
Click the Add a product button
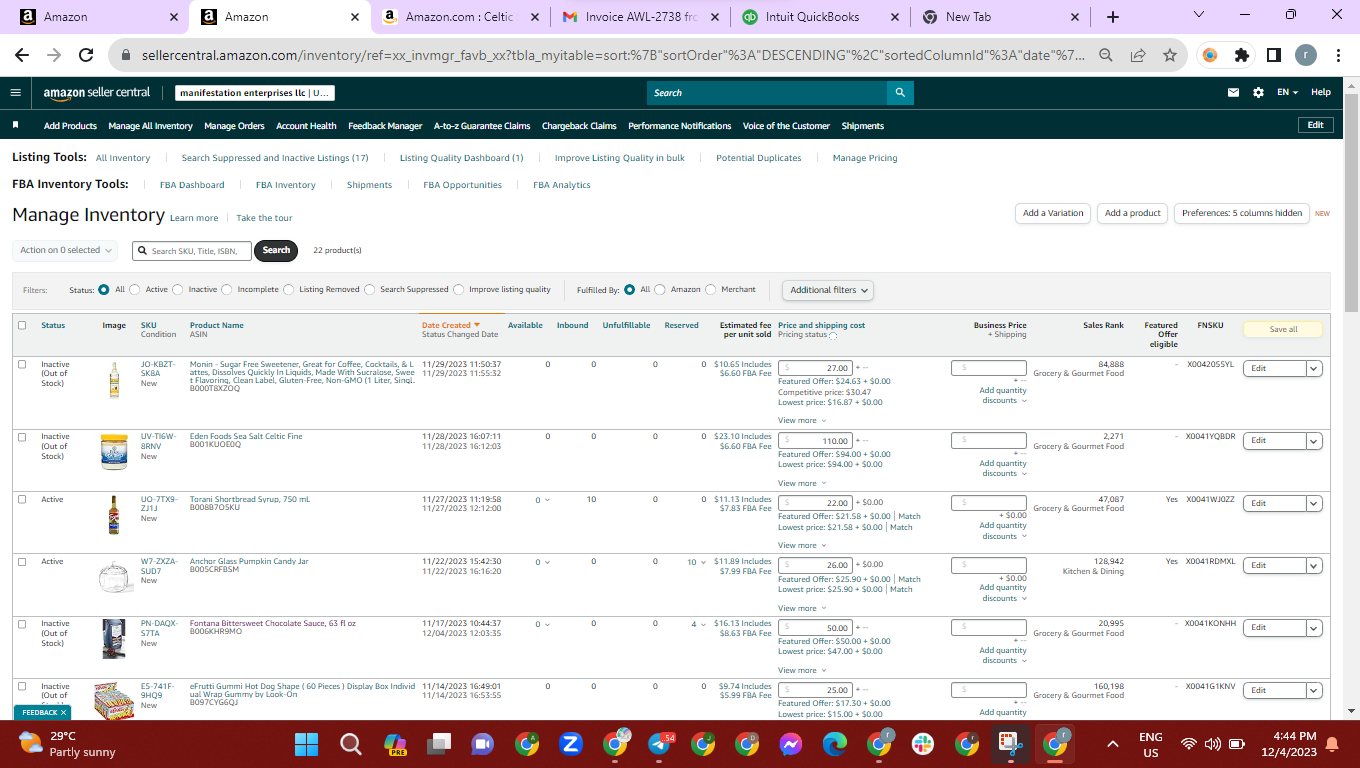point(1133,213)
